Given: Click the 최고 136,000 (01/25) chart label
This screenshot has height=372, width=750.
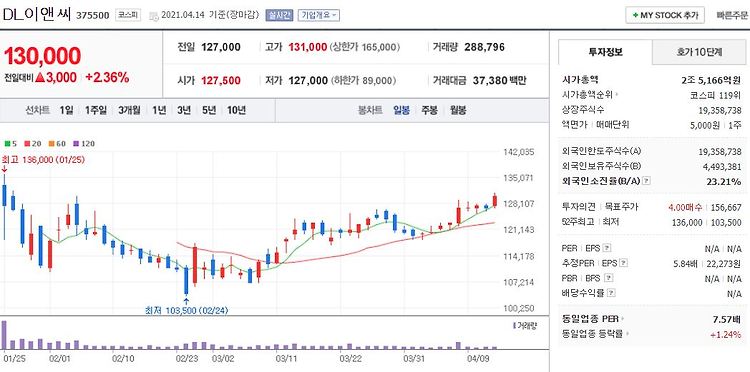Looking at the screenshot, I should [43, 160].
